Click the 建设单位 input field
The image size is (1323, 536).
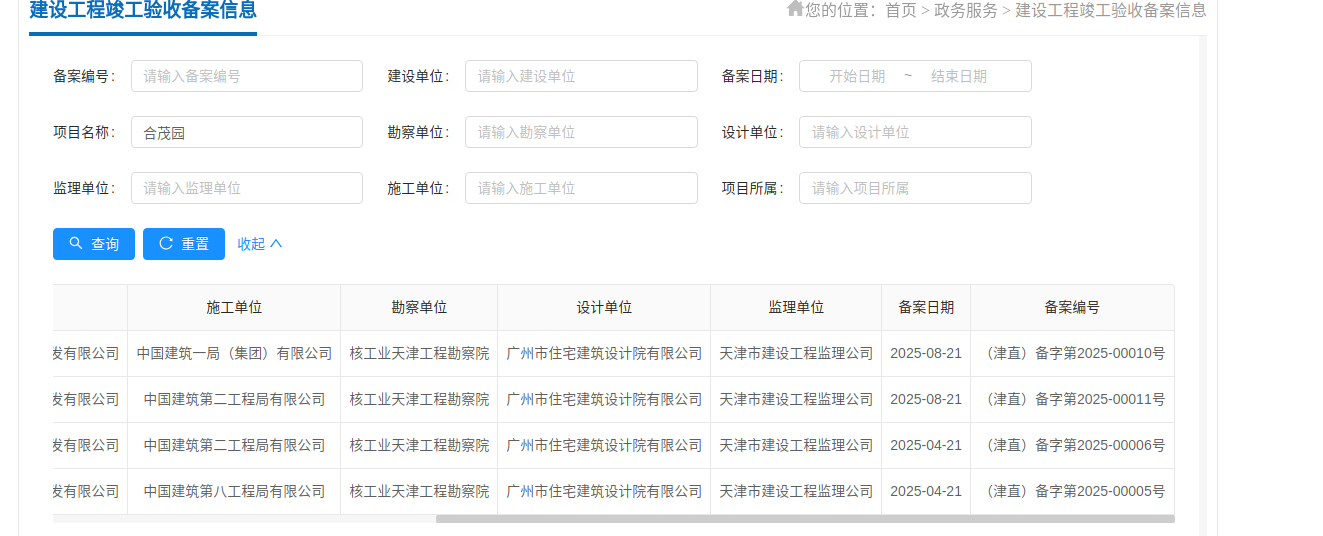click(581, 76)
